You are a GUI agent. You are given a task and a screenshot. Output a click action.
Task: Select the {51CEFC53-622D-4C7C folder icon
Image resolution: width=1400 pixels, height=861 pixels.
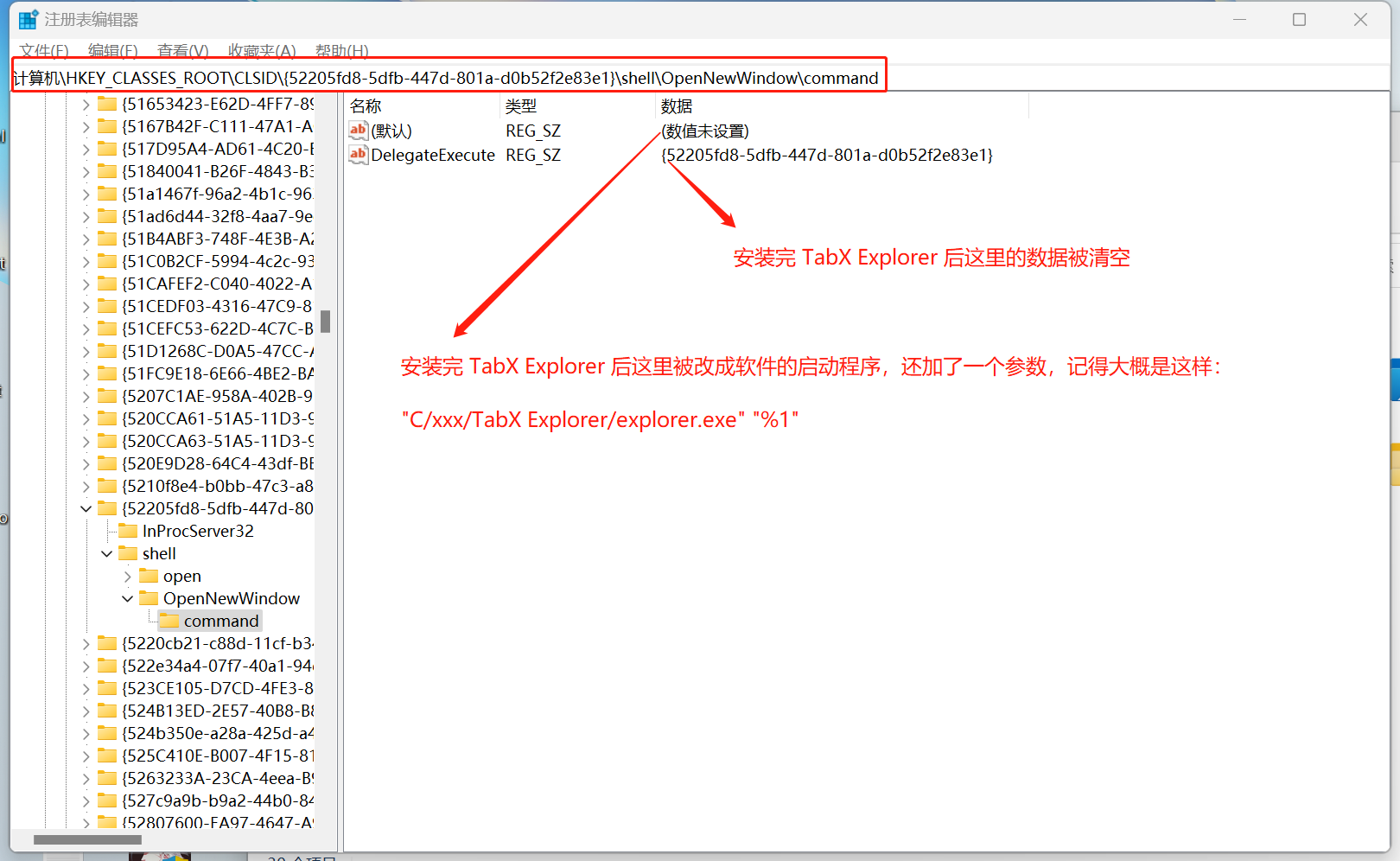pyautogui.click(x=107, y=328)
